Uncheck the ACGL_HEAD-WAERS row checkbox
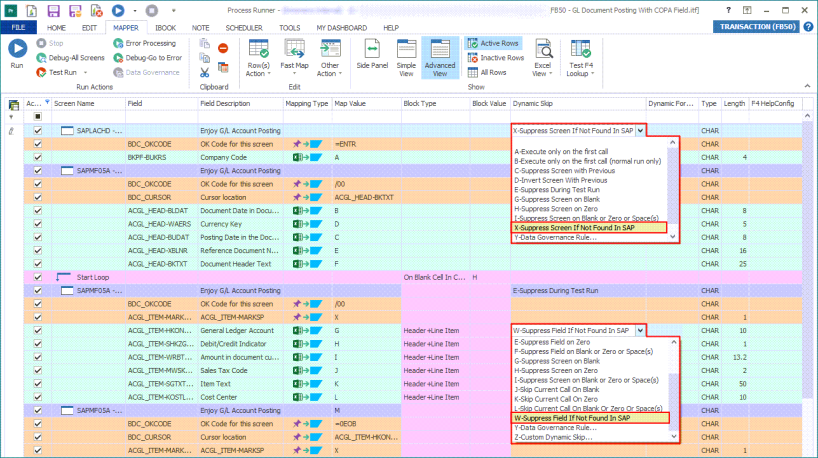Viewport: 818px width, 458px height. 38,224
